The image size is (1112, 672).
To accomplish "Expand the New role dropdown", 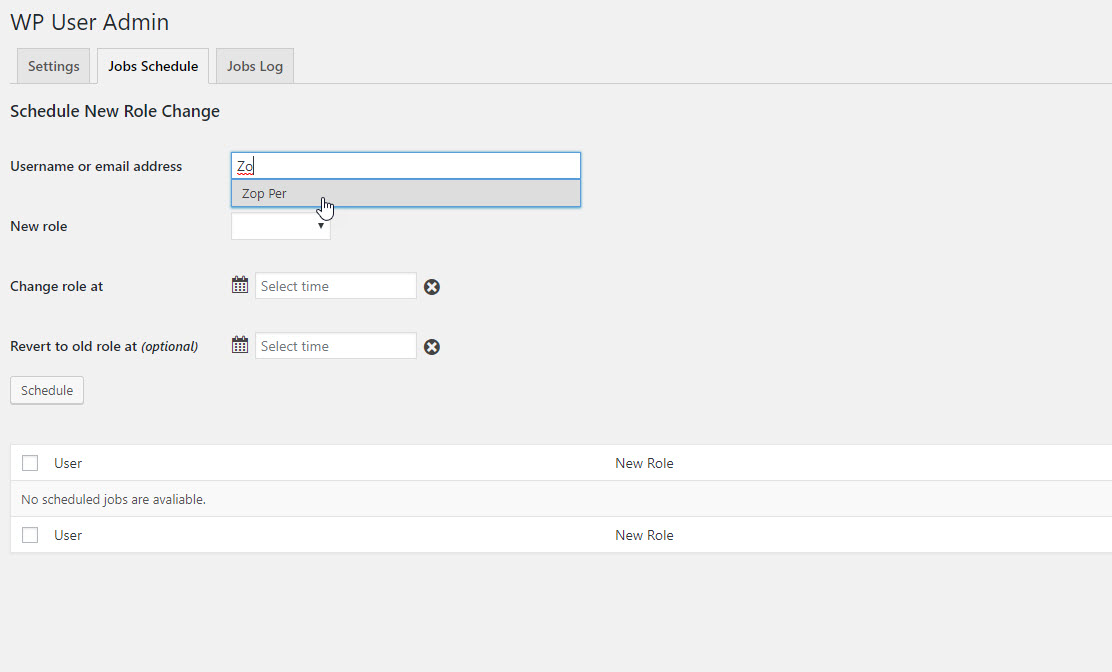I will (x=281, y=226).
